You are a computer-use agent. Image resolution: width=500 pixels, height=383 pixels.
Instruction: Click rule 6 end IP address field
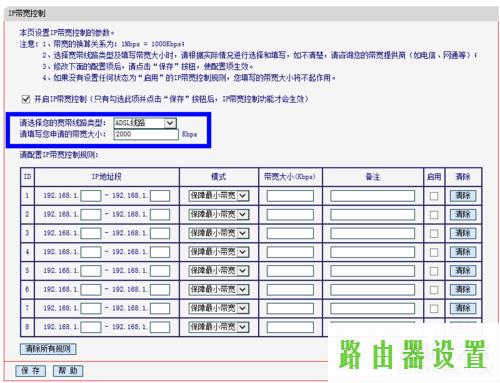pyautogui.click(x=160, y=289)
